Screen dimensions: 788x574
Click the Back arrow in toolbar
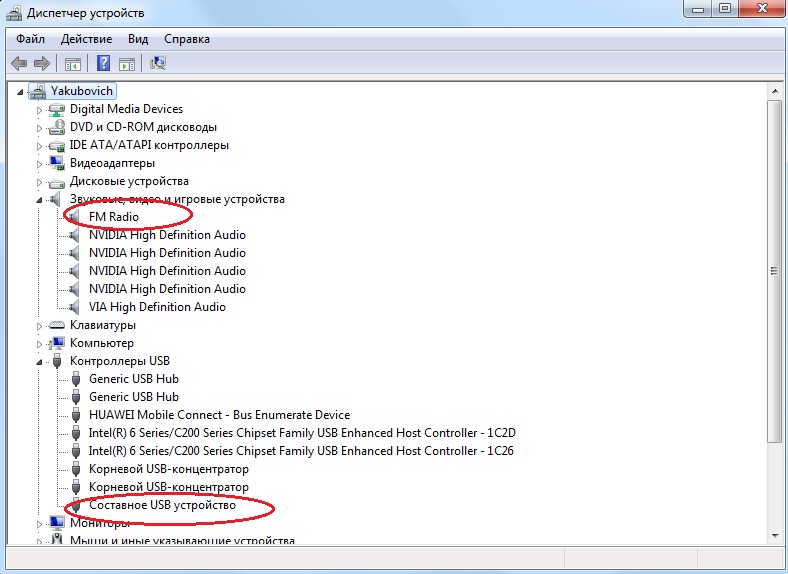click(x=19, y=63)
